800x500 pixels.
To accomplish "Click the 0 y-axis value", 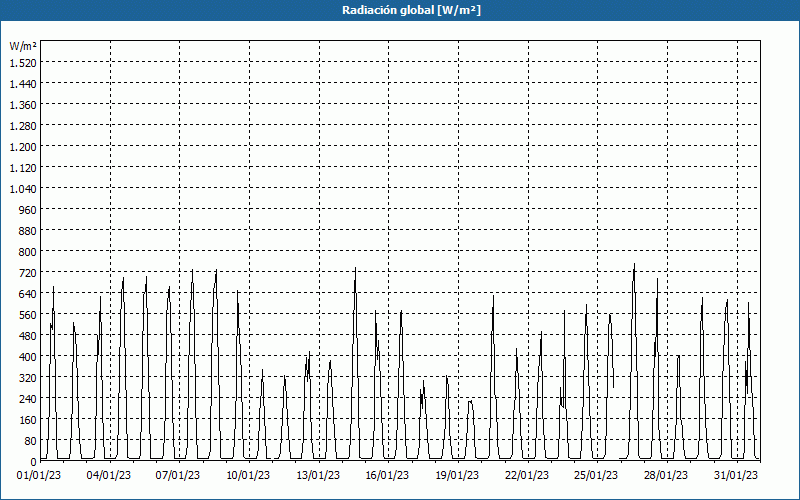I will click(x=34, y=462).
